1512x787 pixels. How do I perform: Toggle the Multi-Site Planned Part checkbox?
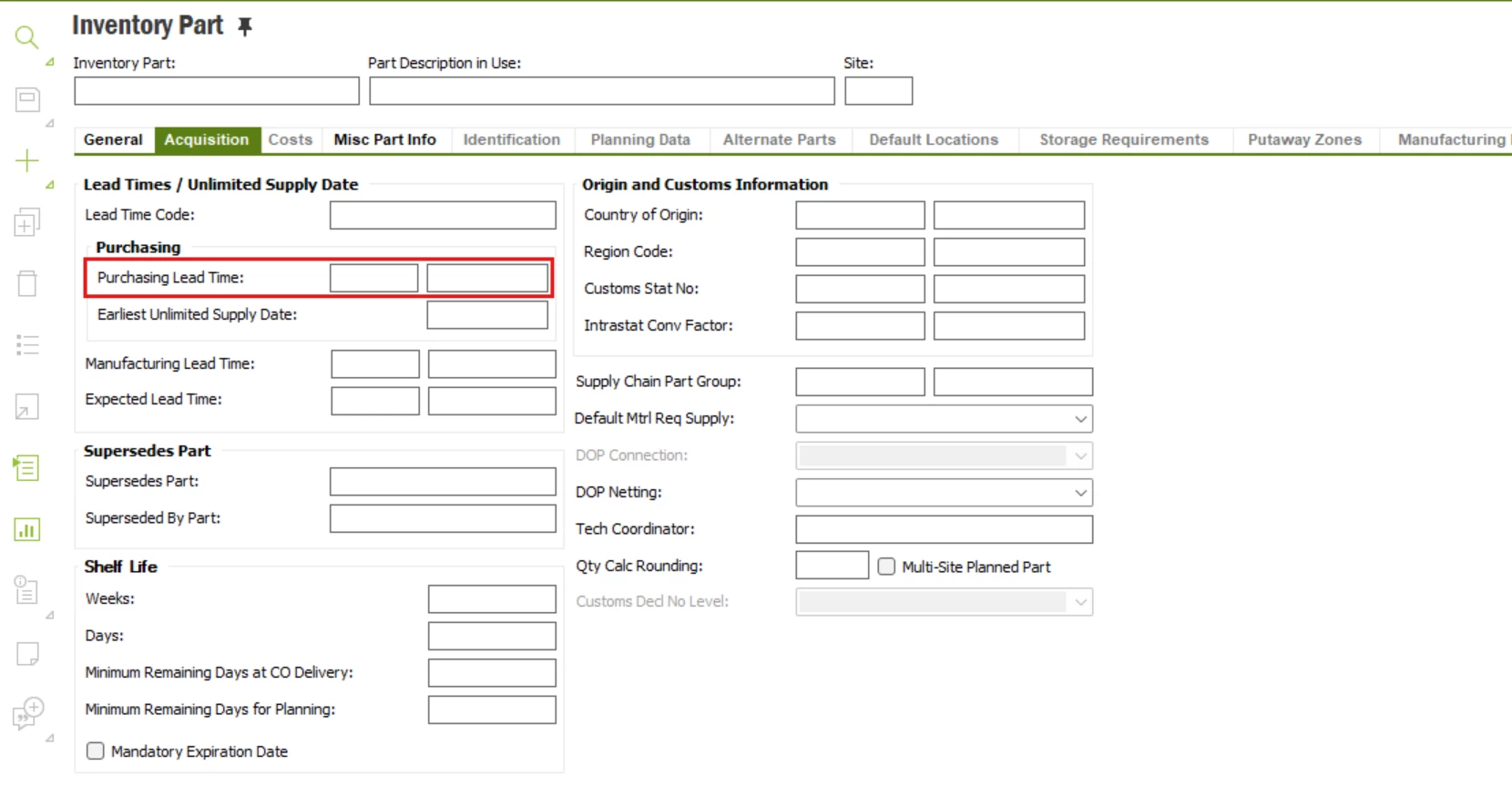coord(886,567)
